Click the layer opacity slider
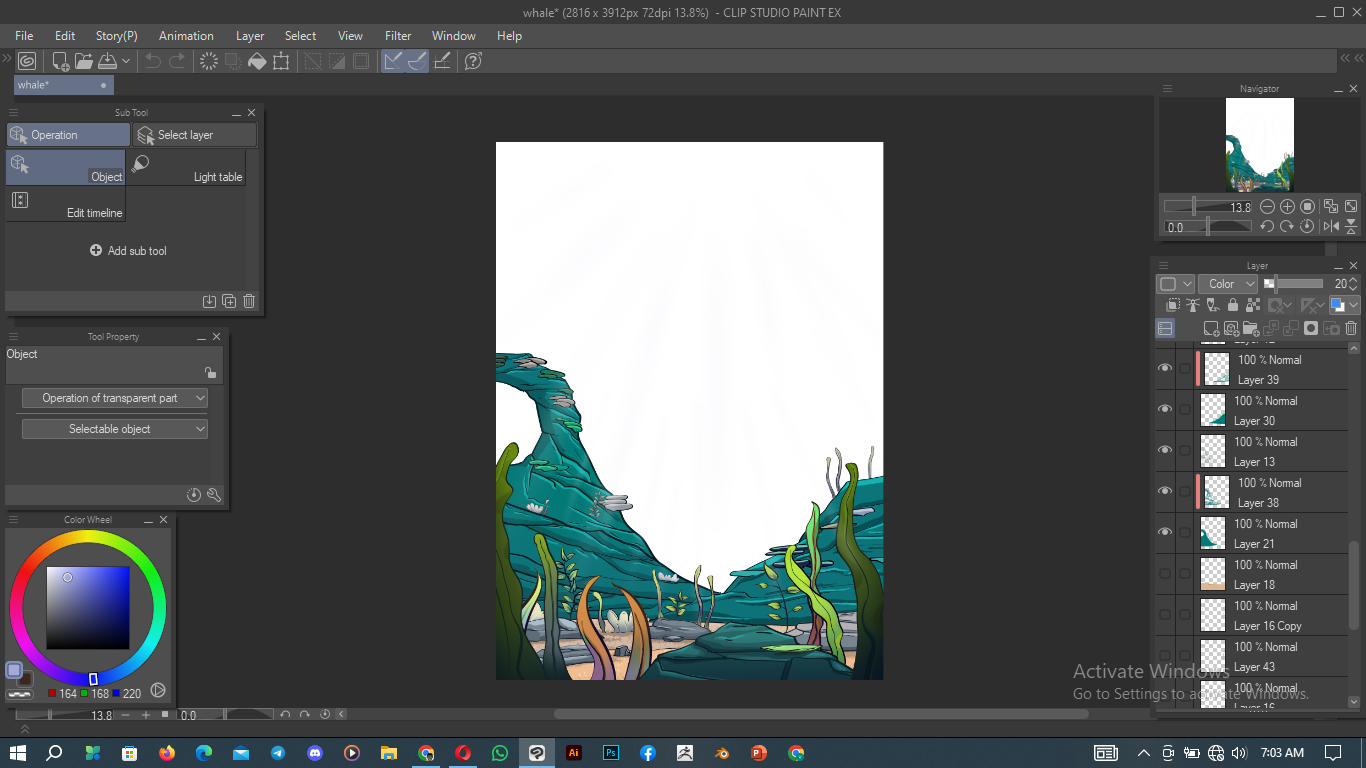This screenshot has height=768, width=1366. tap(1297, 284)
